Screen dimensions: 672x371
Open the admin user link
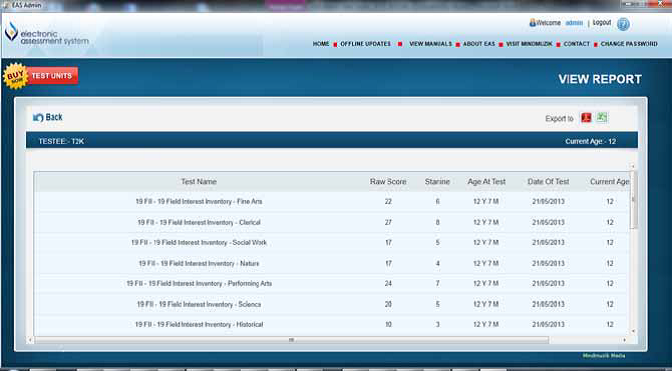pyautogui.click(x=574, y=23)
